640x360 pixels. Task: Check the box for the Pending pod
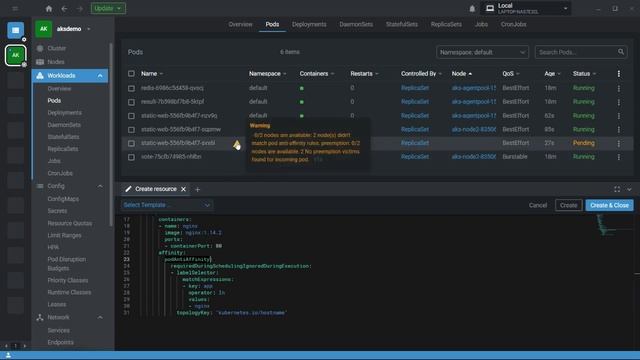[x=131, y=143]
